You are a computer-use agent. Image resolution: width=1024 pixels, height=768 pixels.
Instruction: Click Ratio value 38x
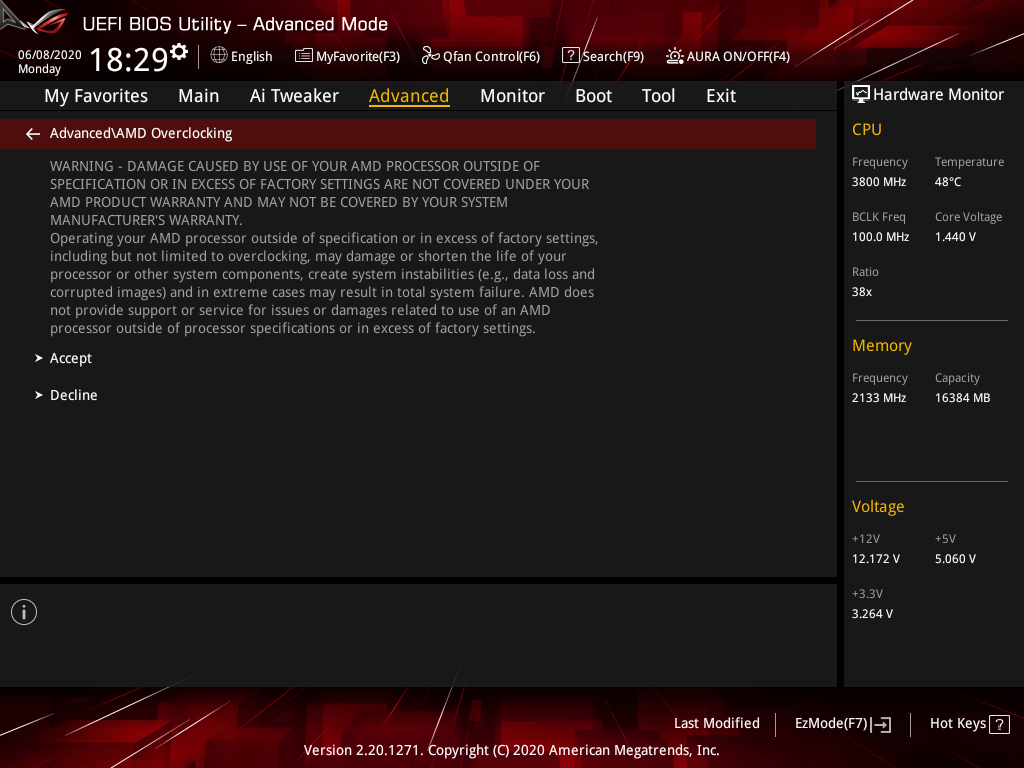coord(861,292)
